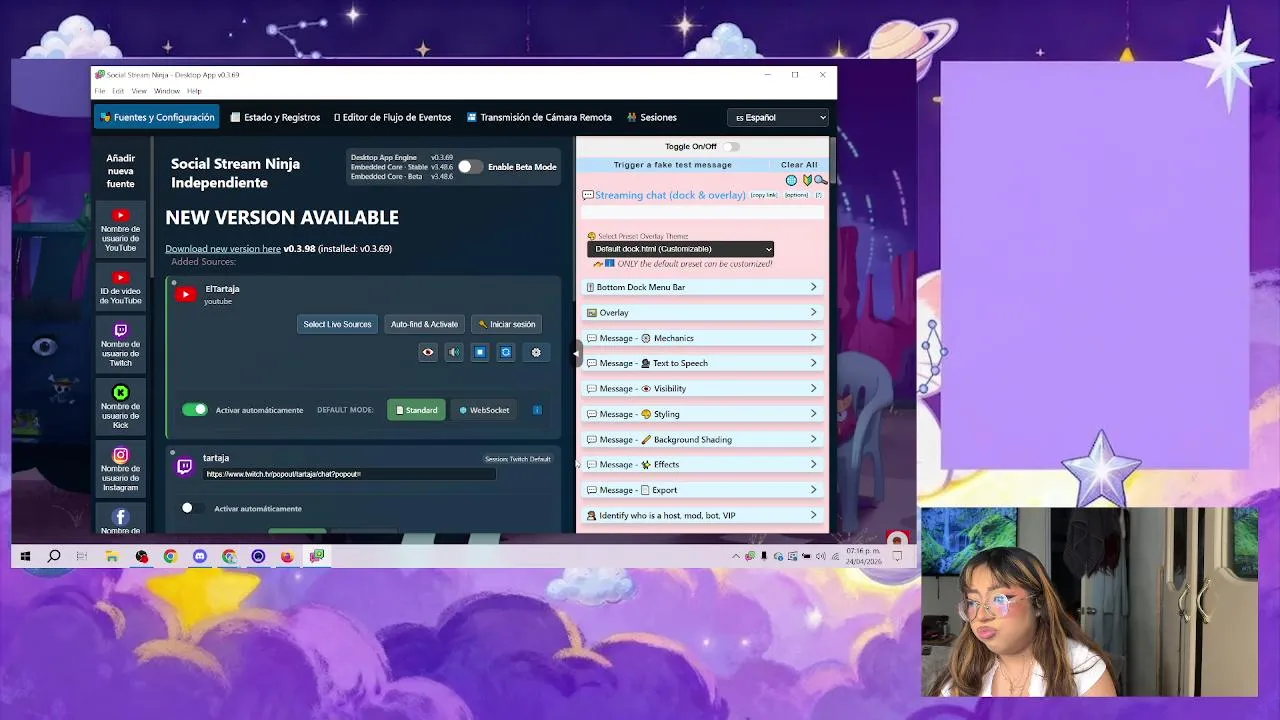The height and width of the screenshot is (720, 1280).
Task: Open Windows taskbar search
Action: click(x=54, y=556)
